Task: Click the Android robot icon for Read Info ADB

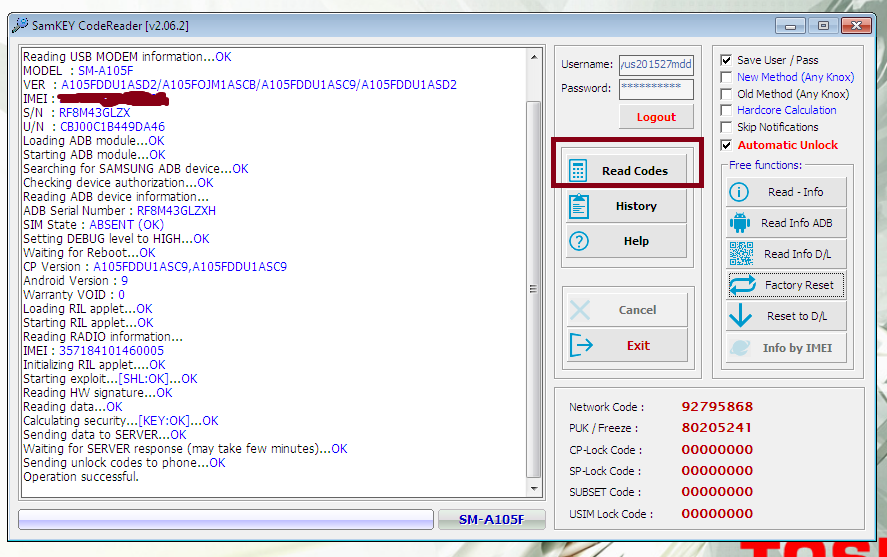Action: click(x=740, y=223)
